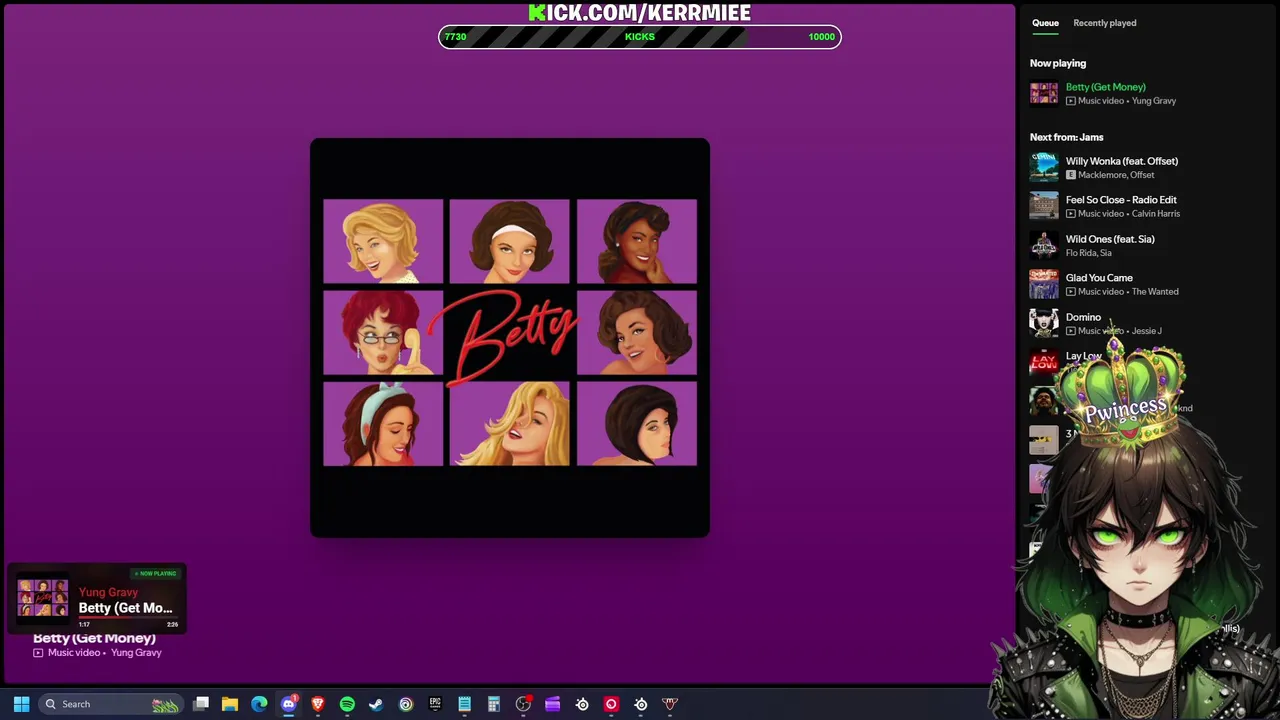
Task: Click the music video icon beside the bottom-left Yung Gravy label
Action: [38, 653]
